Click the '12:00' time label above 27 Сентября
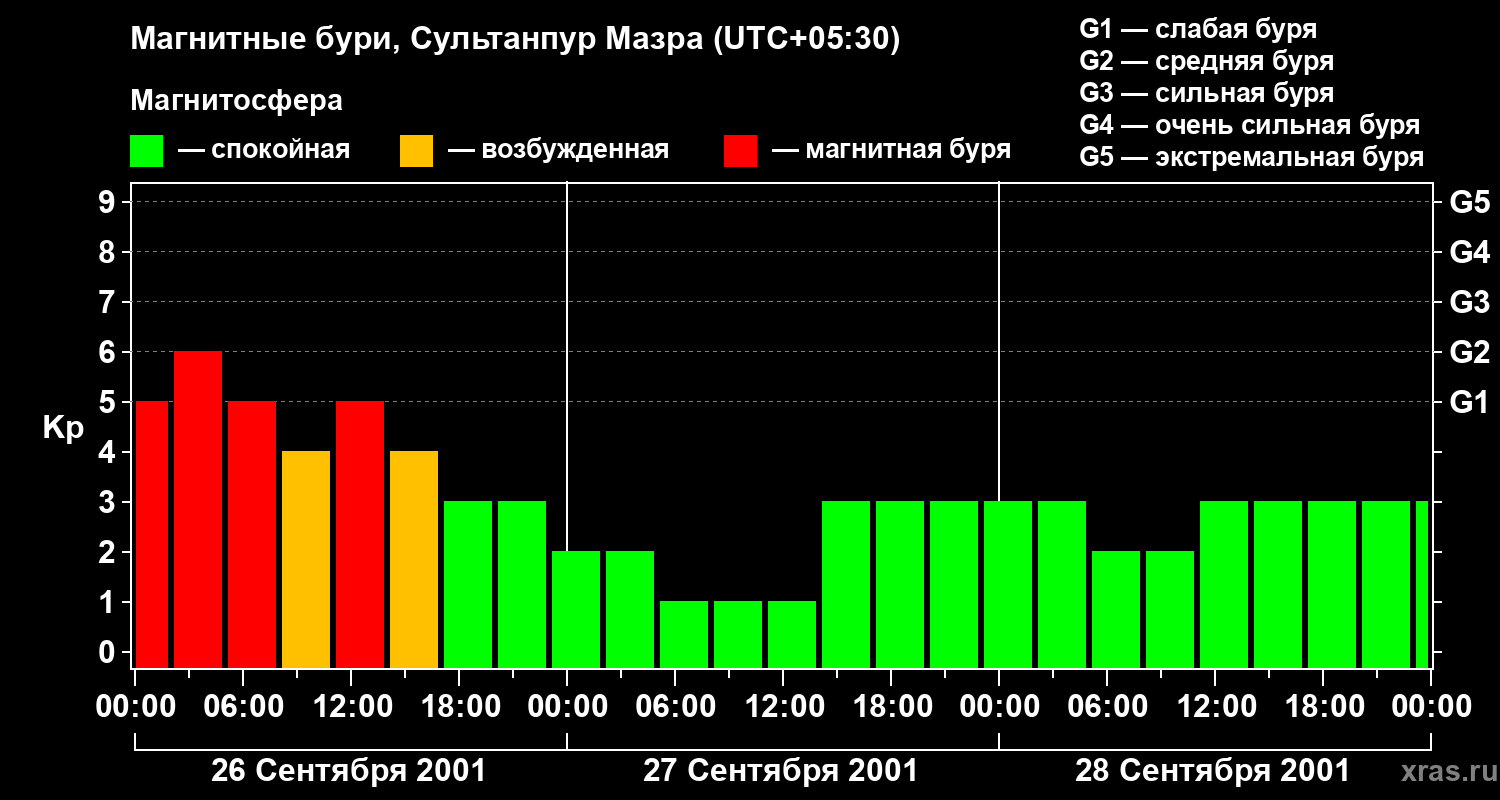The width and height of the screenshot is (1500, 800). point(783,707)
